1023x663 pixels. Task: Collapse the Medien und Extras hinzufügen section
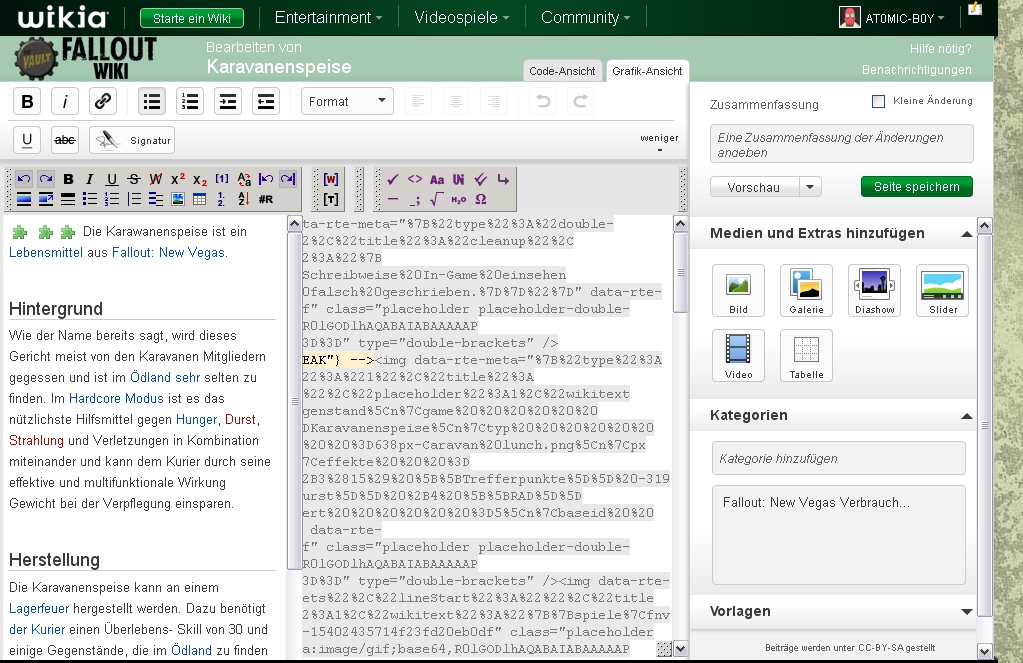(x=966, y=234)
